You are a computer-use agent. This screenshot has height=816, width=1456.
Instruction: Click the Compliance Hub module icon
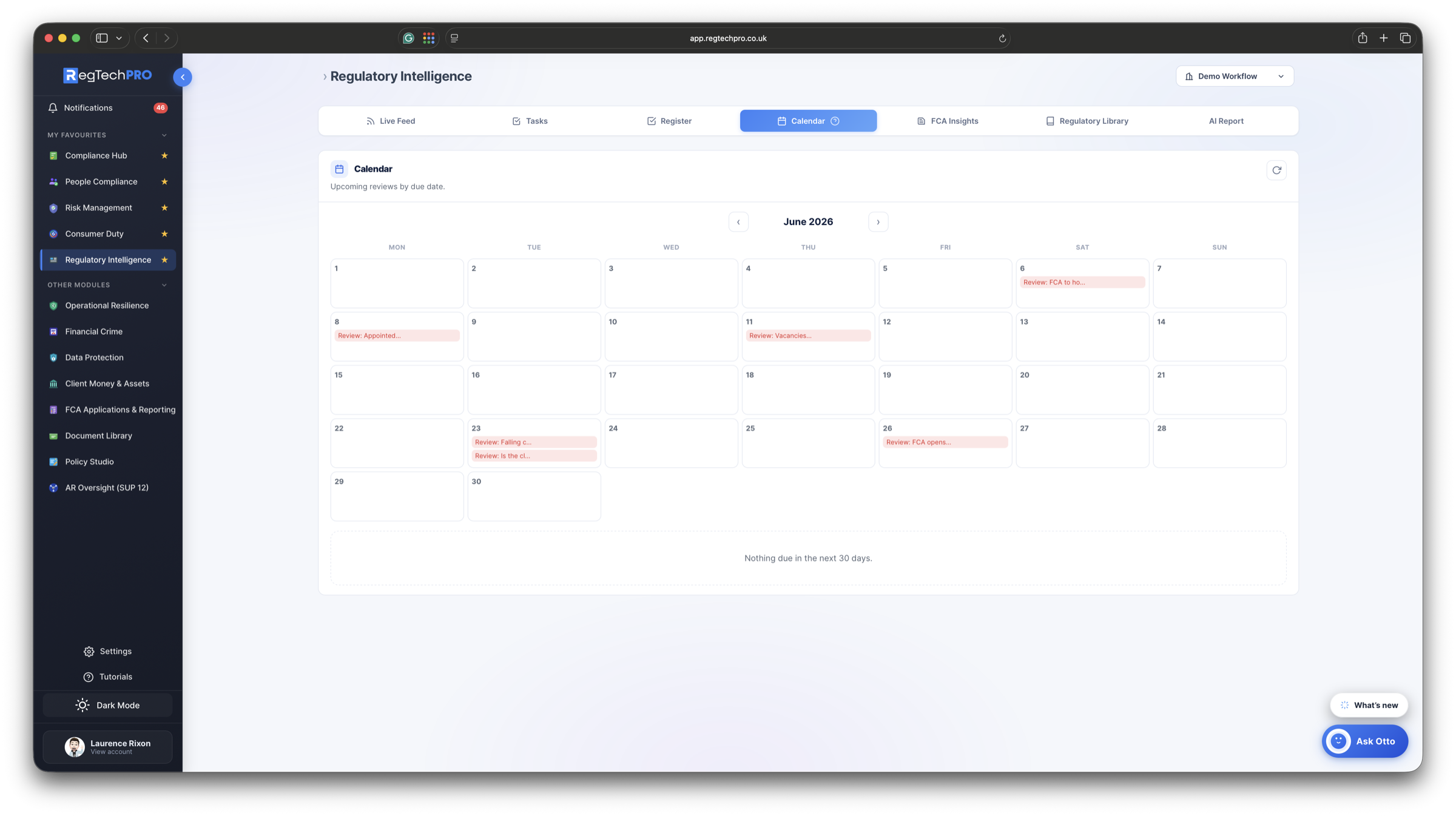pyautogui.click(x=53, y=156)
